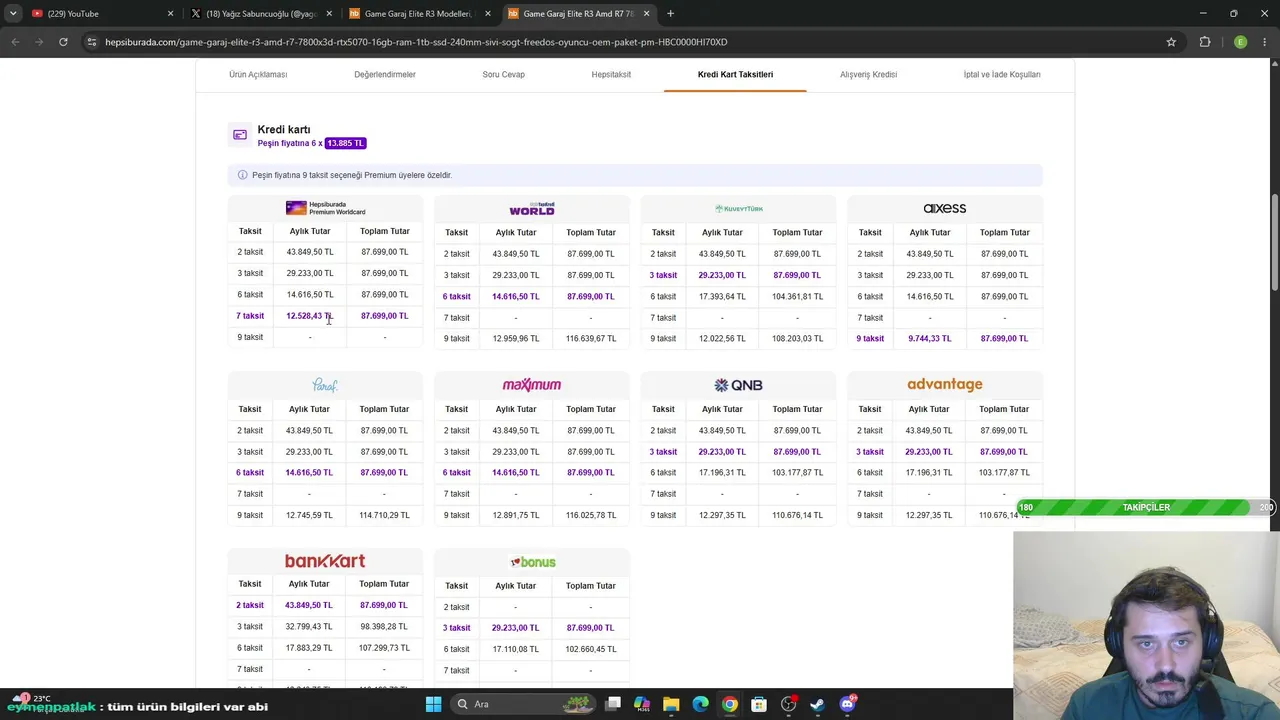1280x720 pixels.
Task: Open the tab search dropdown arrow
Action: click(x=13, y=14)
